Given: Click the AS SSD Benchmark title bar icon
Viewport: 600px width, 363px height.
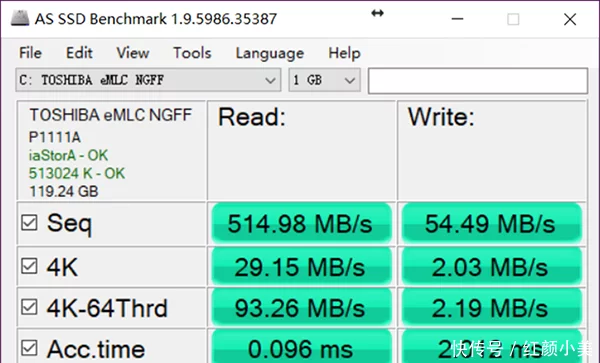Looking at the screenshot, I should pos(20,18).
